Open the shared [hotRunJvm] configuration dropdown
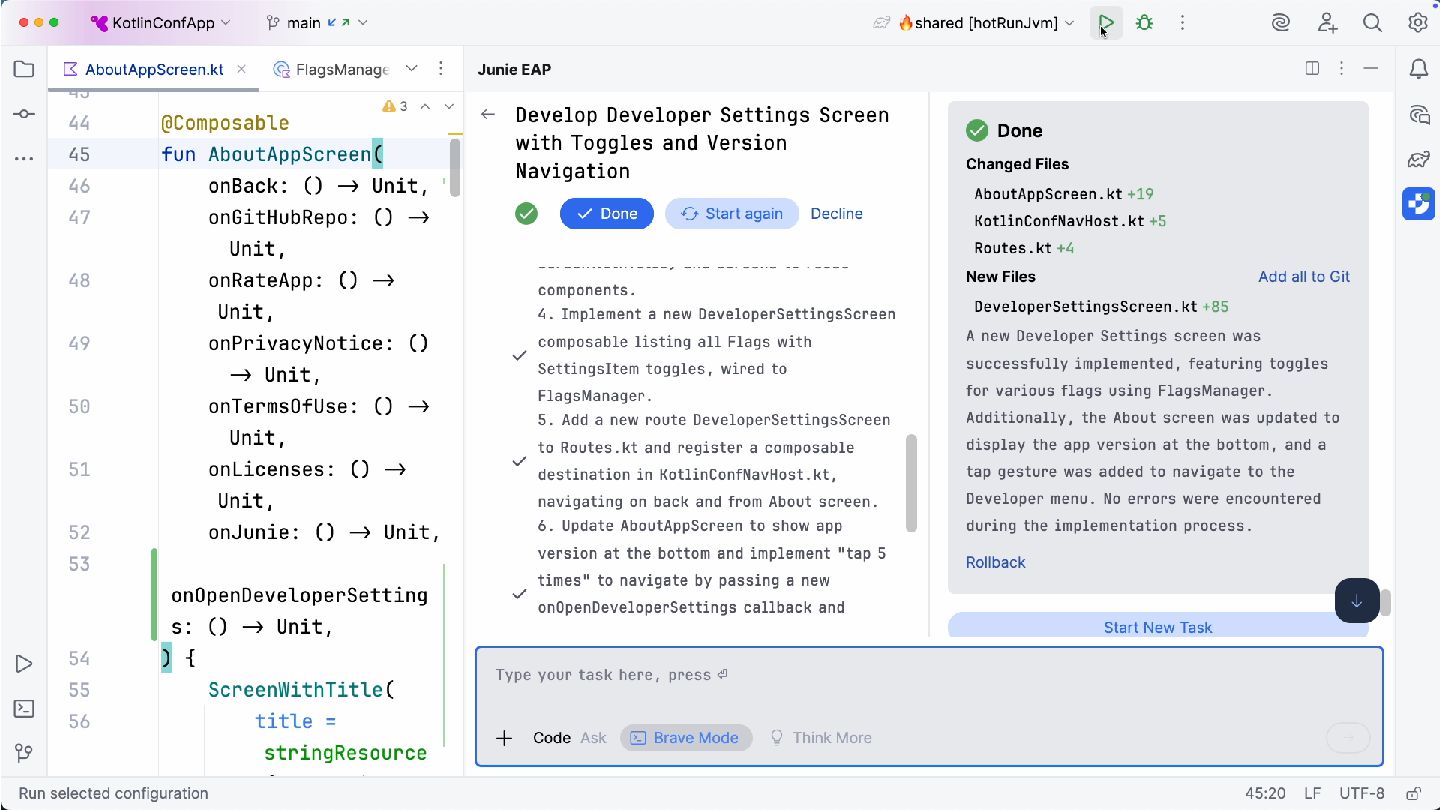 pyautogui.click(x=987, y=22)
